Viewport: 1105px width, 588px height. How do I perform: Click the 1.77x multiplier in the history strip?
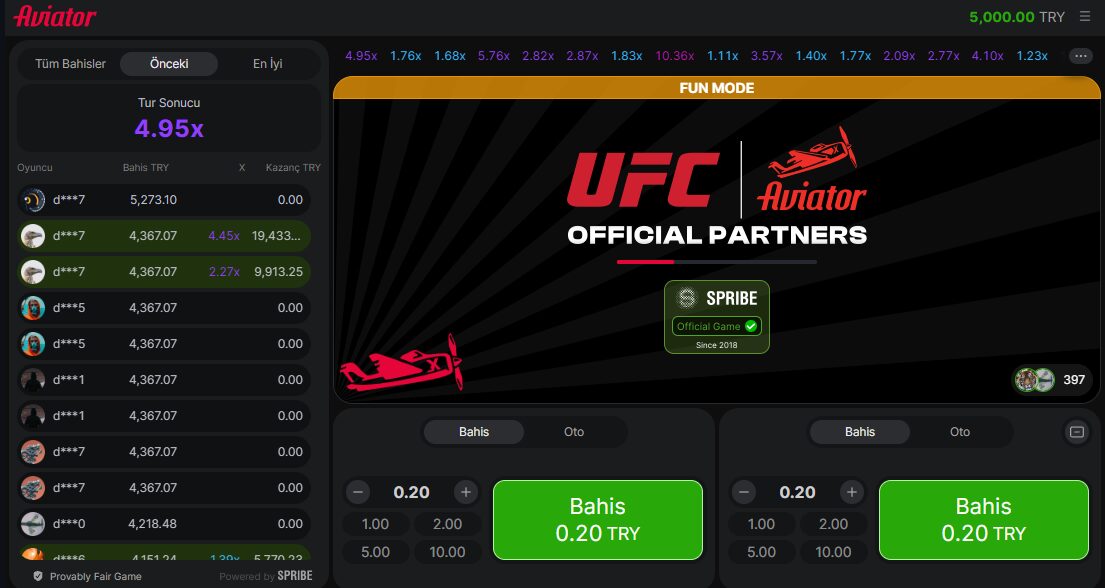856,56
